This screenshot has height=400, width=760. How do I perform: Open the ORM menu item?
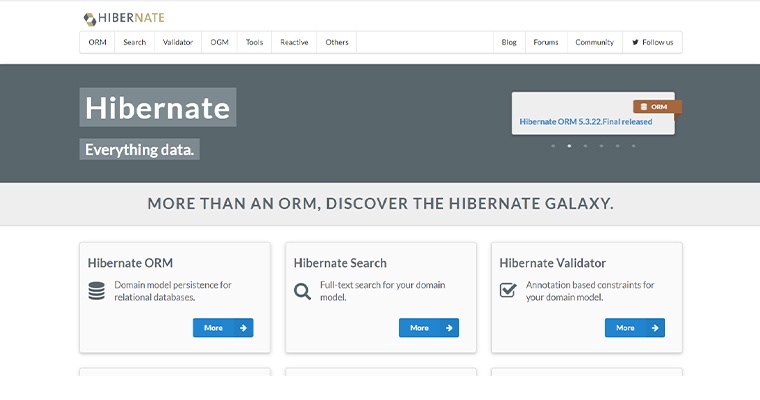[97, 42]
